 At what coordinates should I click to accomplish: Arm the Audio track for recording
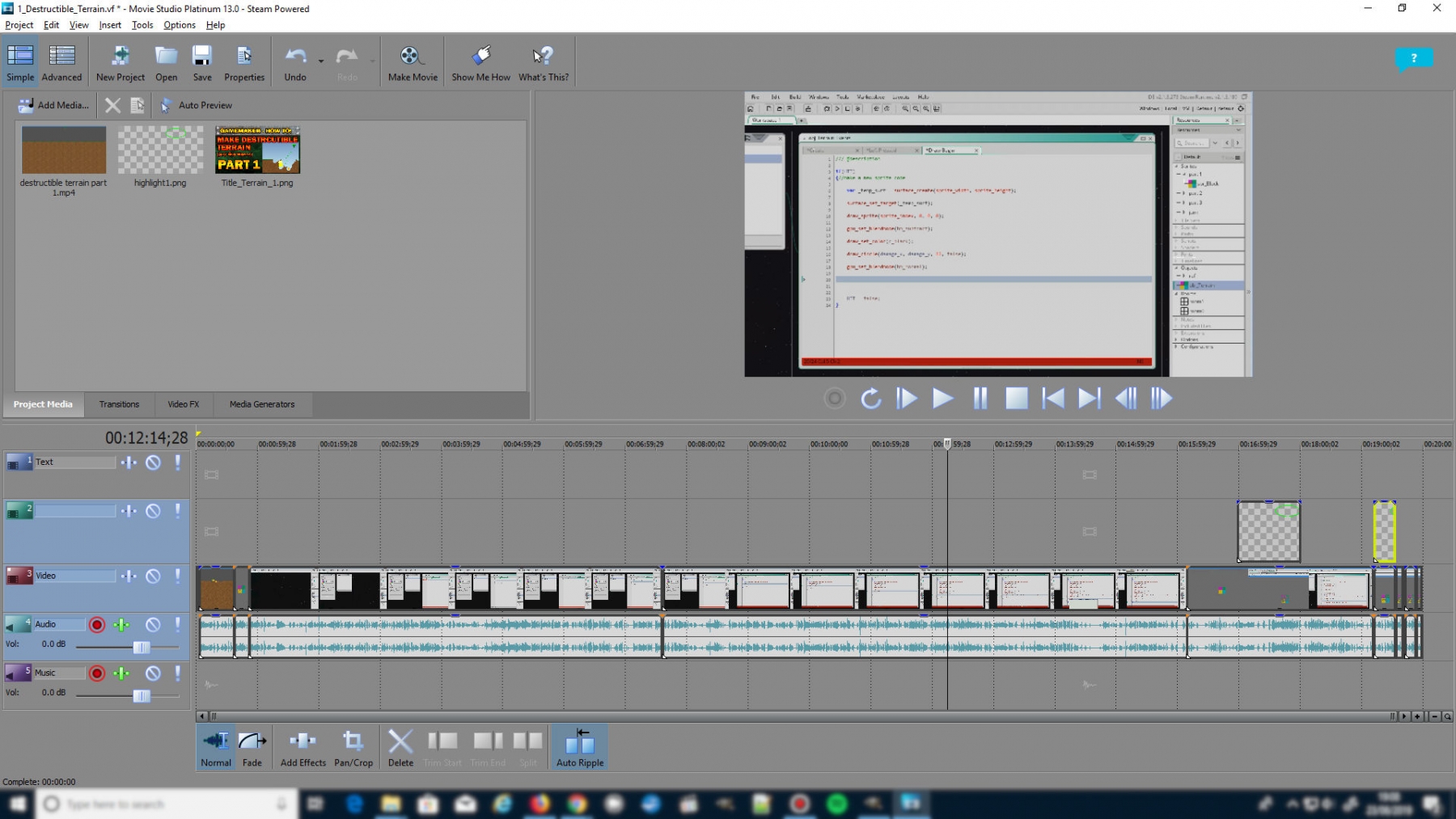point(97,625)
